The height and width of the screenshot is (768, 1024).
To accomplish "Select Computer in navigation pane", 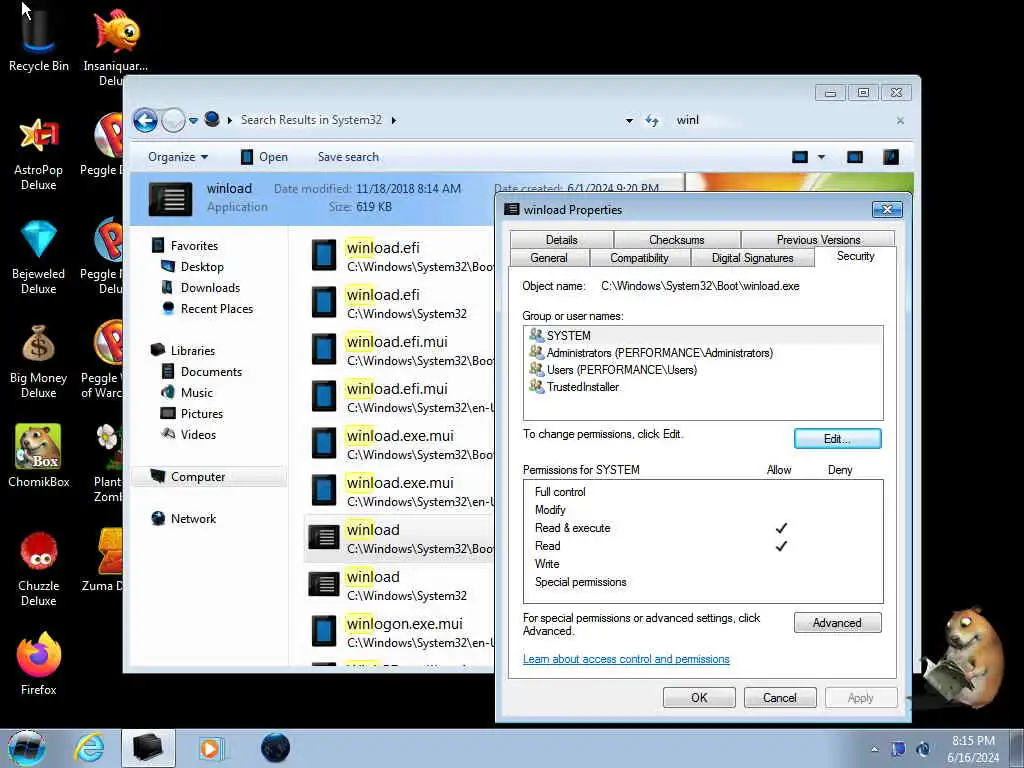I will pos(209,477).
